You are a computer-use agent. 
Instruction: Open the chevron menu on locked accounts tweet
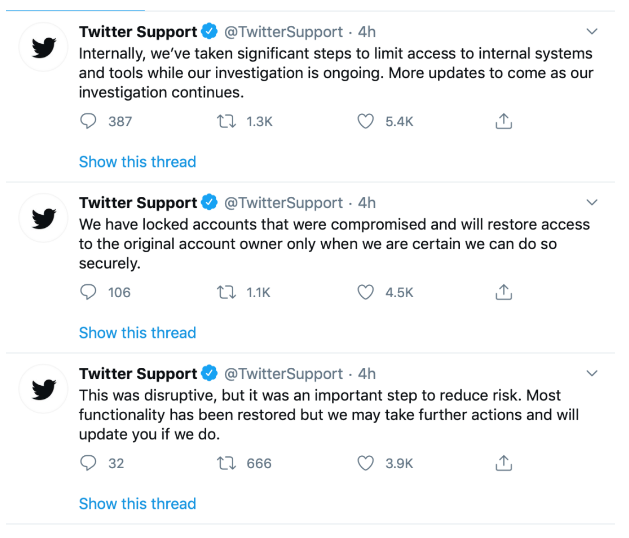592,202
